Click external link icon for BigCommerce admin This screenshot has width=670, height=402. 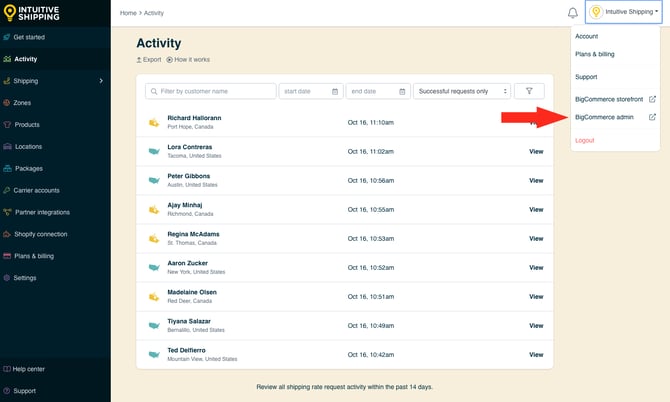click(x=652, y=117)
